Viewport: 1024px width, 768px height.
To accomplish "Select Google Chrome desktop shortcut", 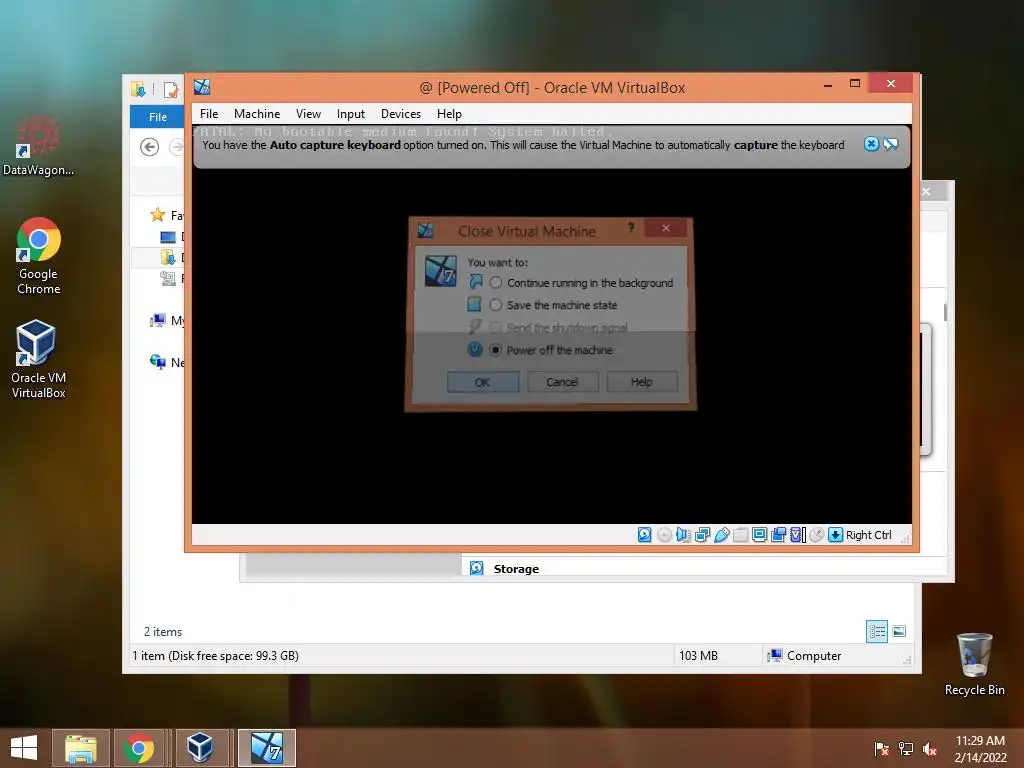I will 38,256.
